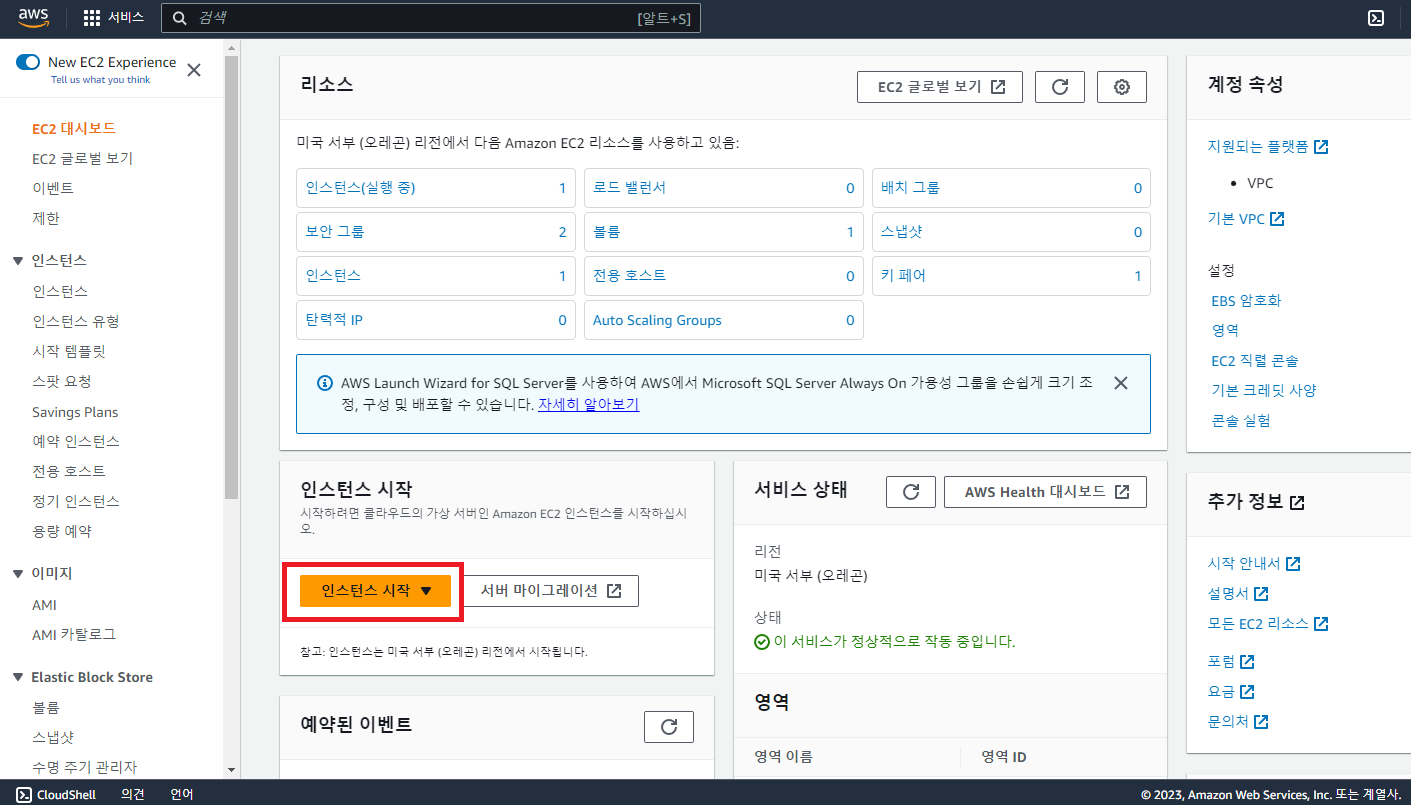Open 의견 feedback in footer
Viewport: 1411px width, 805px height.
(133, 795)
